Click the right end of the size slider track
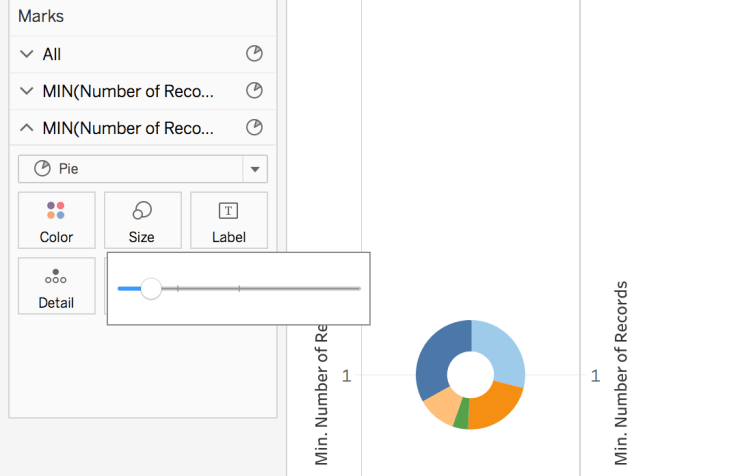This screenshot has width=740, height=476. point(357,288)
